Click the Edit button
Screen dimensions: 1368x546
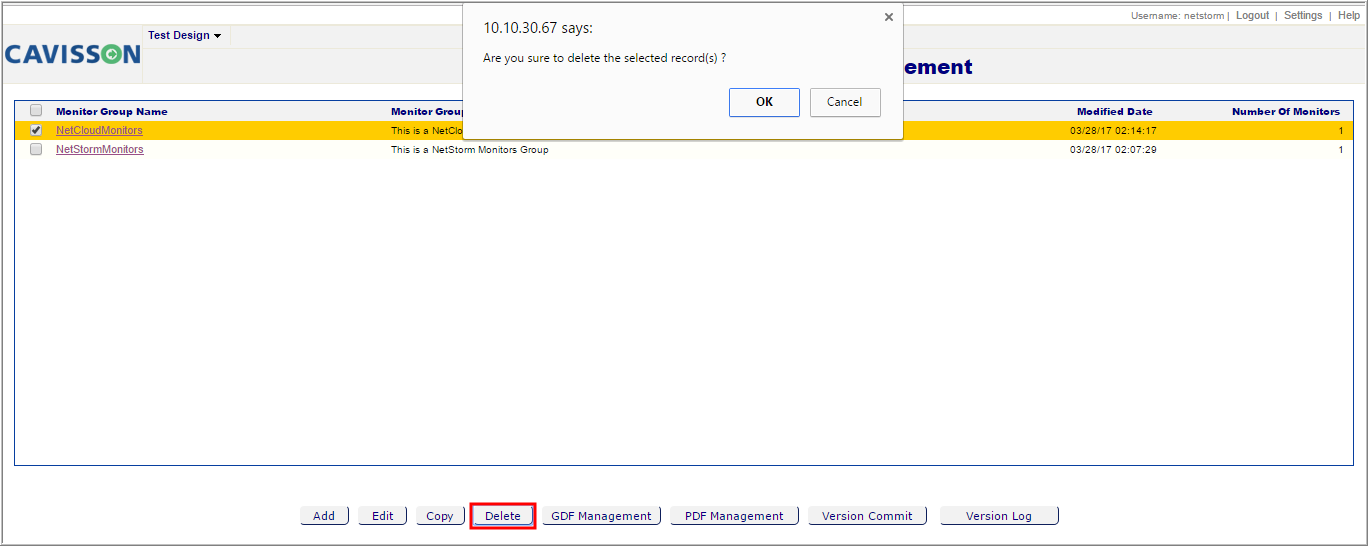click(383, 516)
